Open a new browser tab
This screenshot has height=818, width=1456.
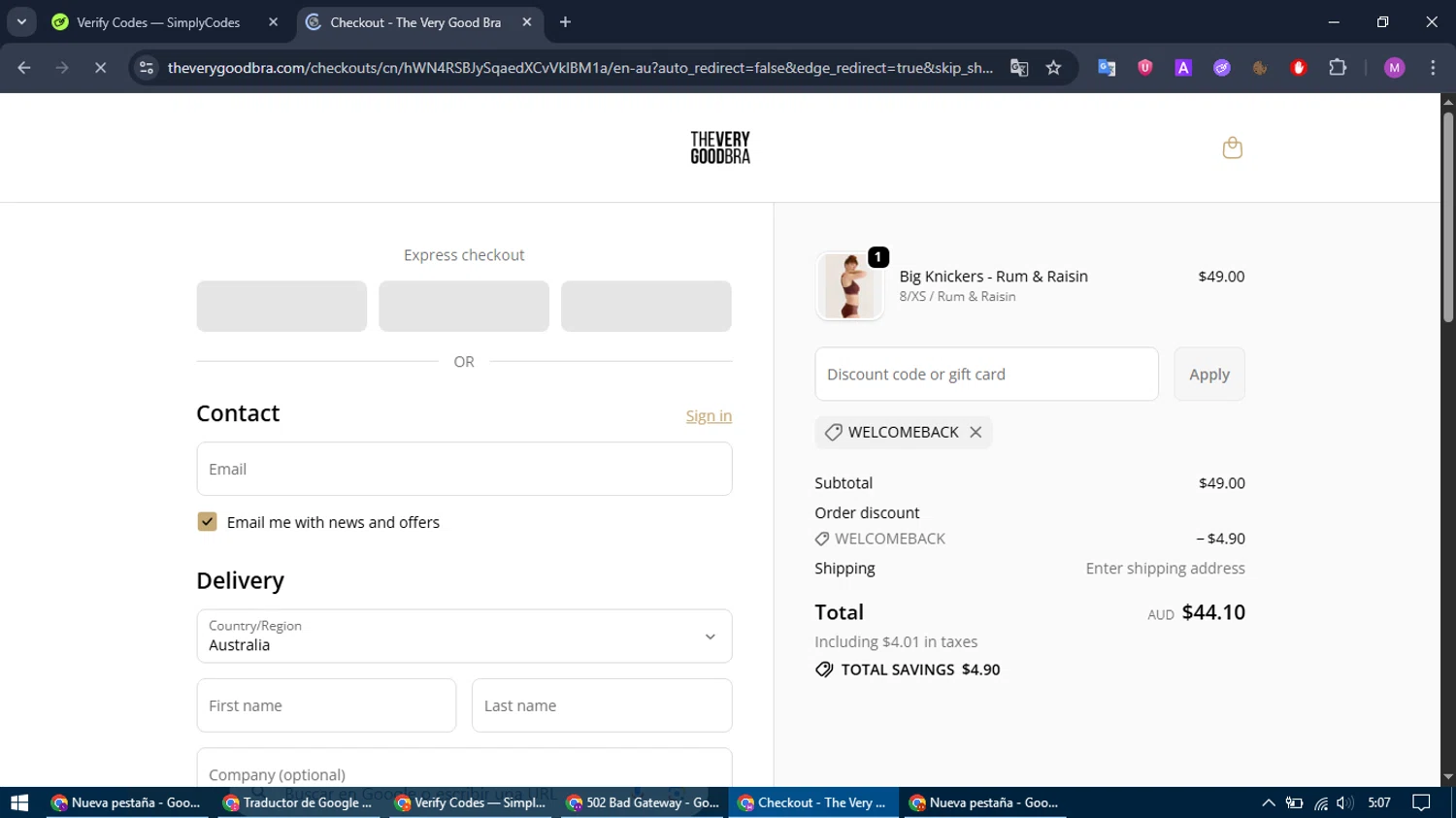[566, 22]
